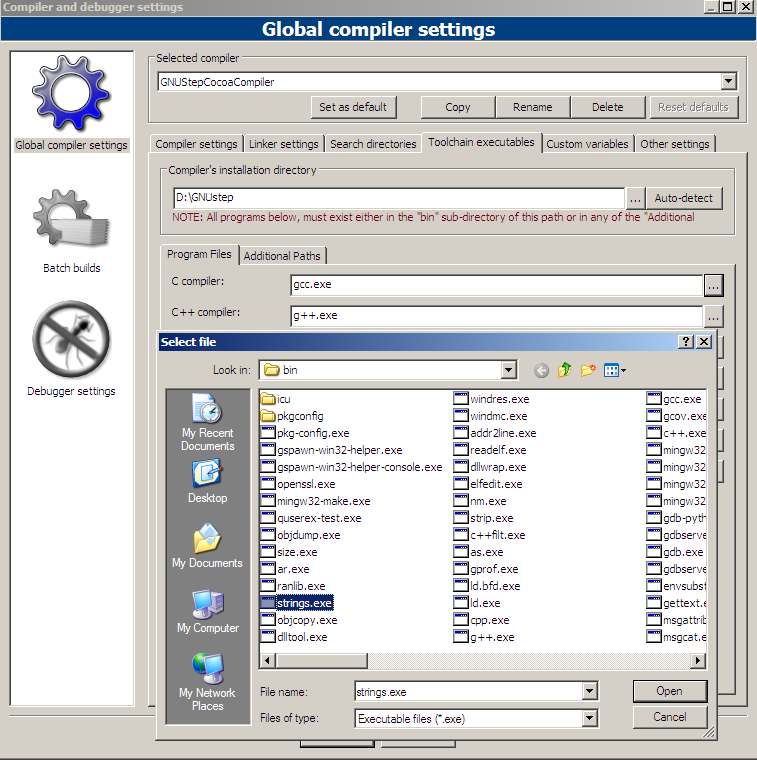Select addr2line.exe file
The height and width of the screenshot is (760, 757).
pos(495,433)
